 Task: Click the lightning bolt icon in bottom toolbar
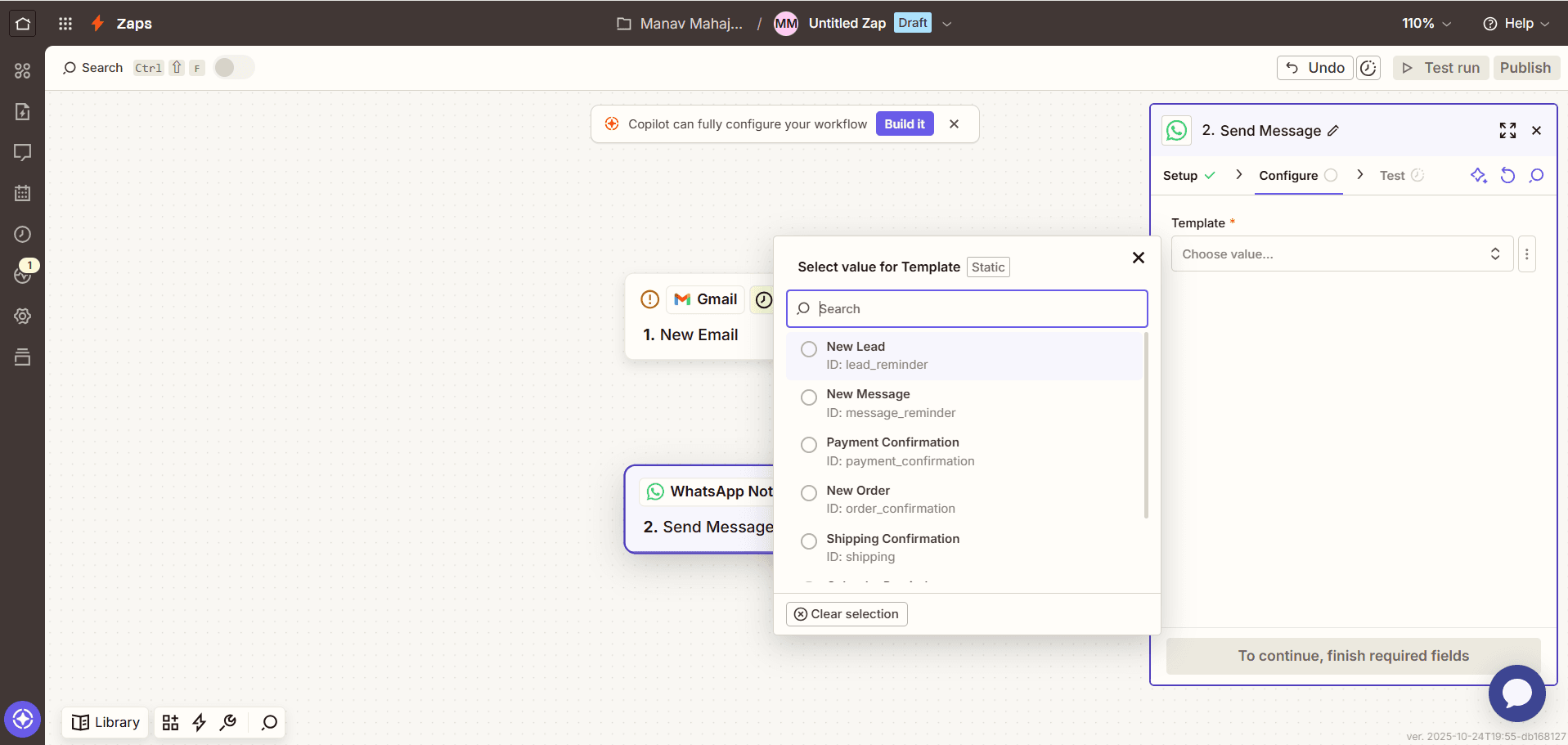pos(199,722)
